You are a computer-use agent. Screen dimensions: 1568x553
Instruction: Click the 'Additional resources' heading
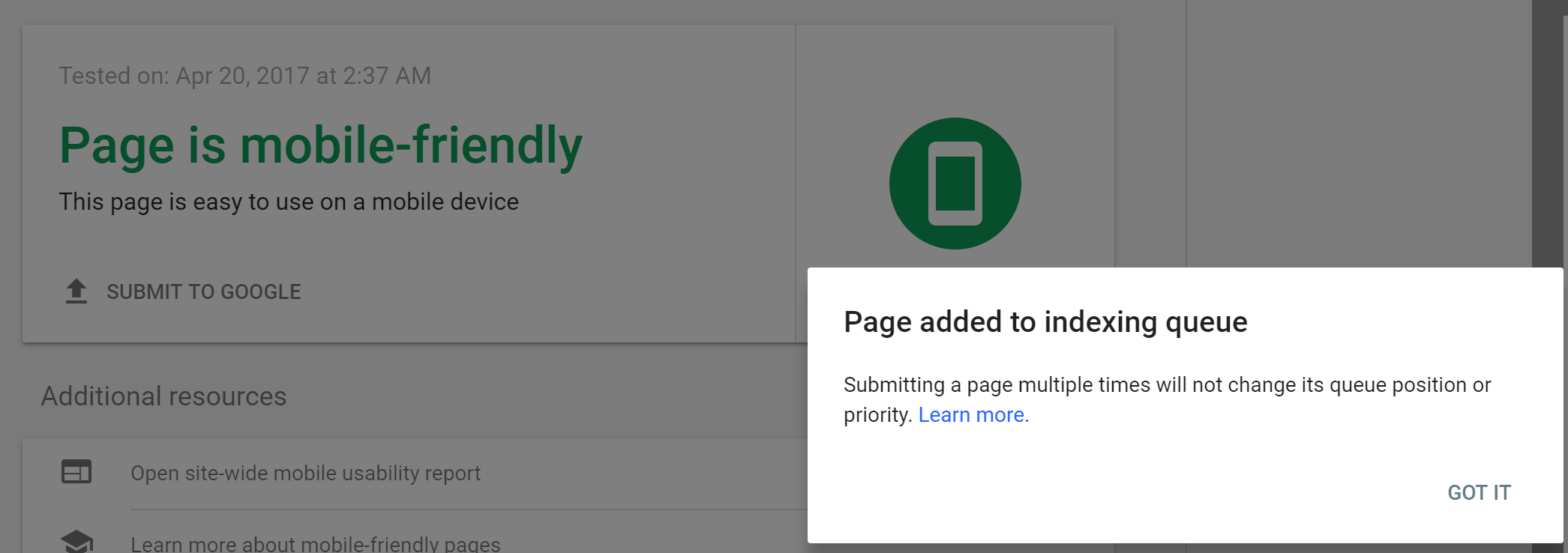point(163,396)
